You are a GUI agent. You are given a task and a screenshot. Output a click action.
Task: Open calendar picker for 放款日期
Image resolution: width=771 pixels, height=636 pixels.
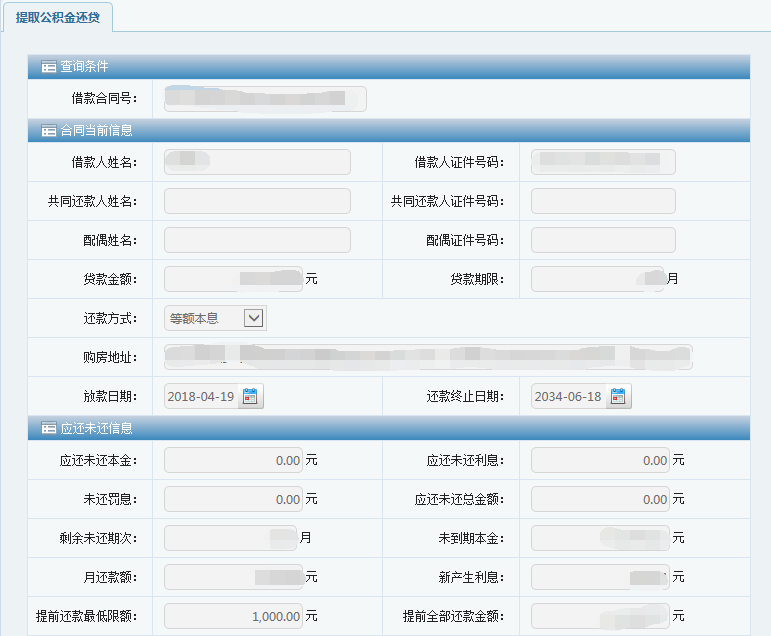pyautogui.click(x=250, y=397)
